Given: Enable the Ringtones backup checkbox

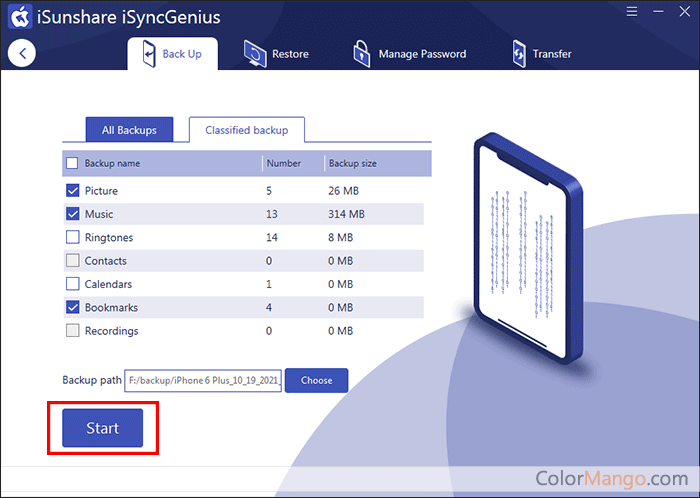Looking at the screenshot, I should point(72,238).
